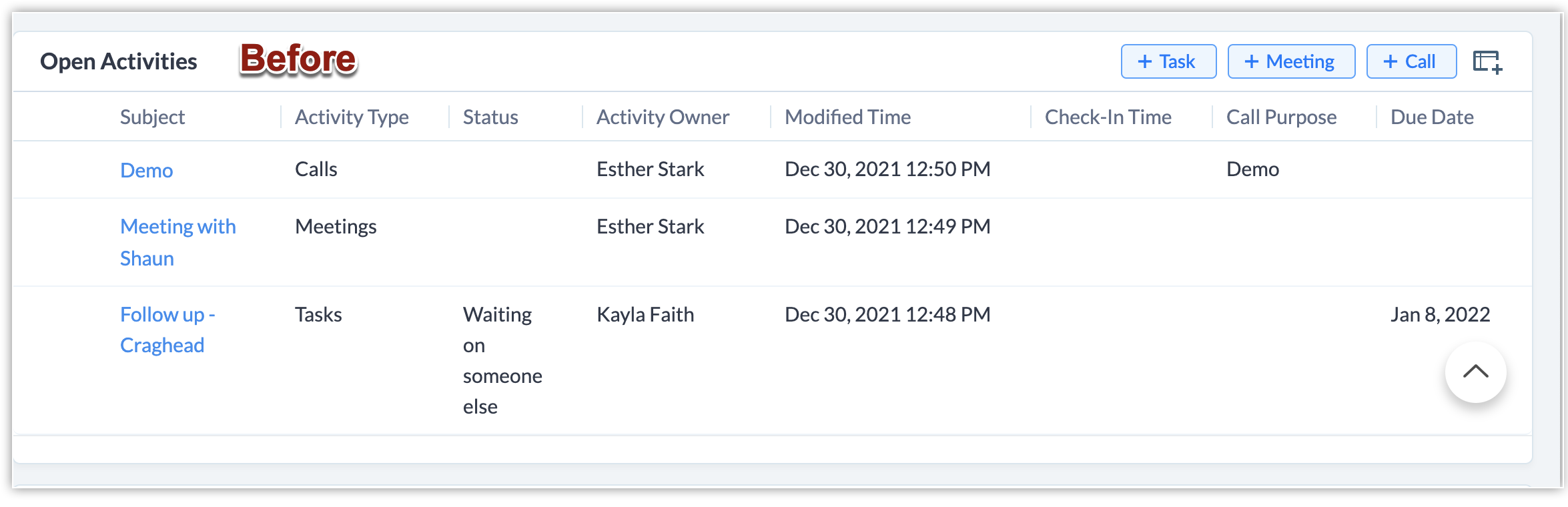Image resolution: width=1568 pixels, height=507 pixels.
Task: Click the Status column header
Action: pyautogui.click(x=490, y=117)
